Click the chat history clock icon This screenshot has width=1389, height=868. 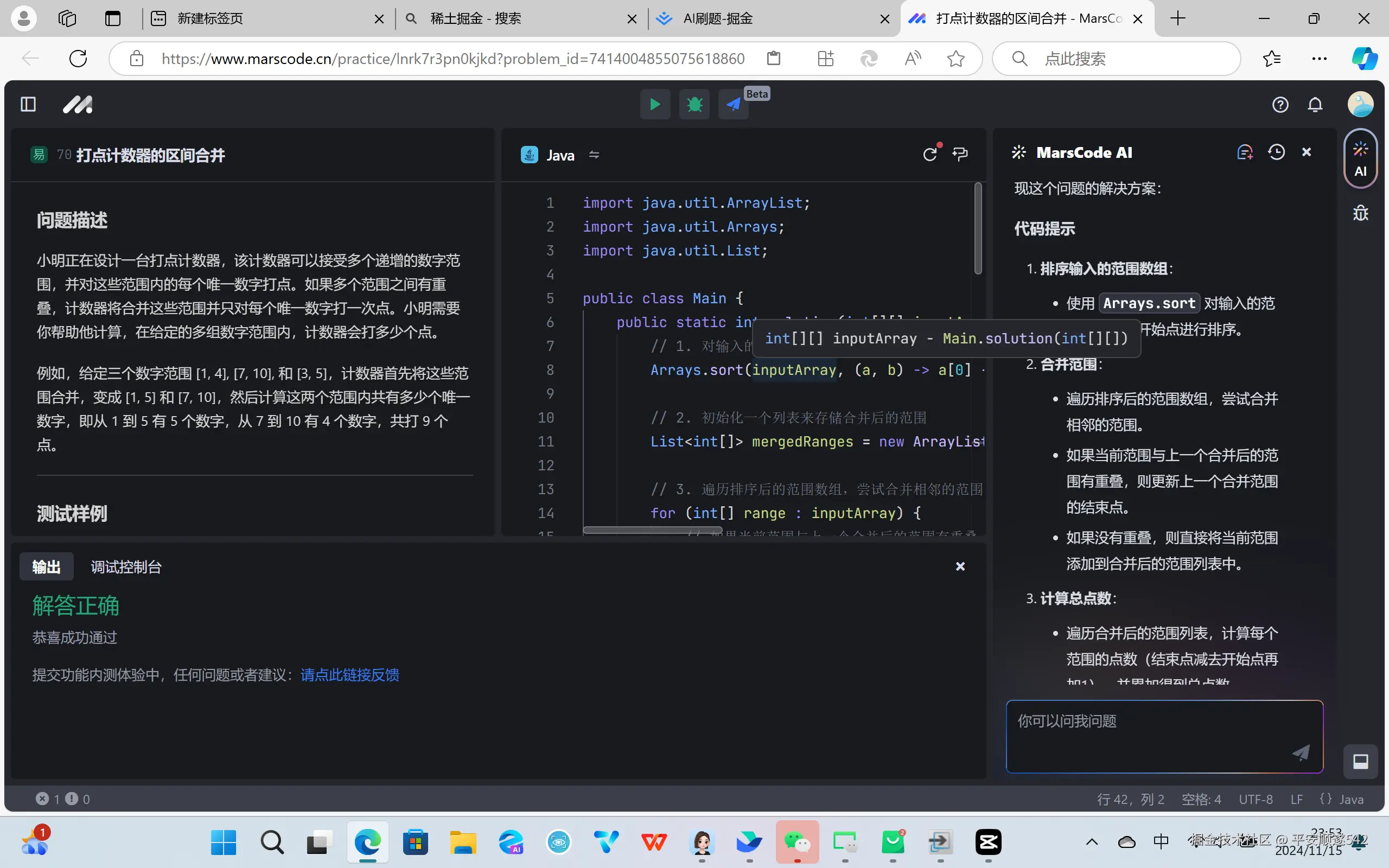pyautogui.click(x=1276, y=152)
